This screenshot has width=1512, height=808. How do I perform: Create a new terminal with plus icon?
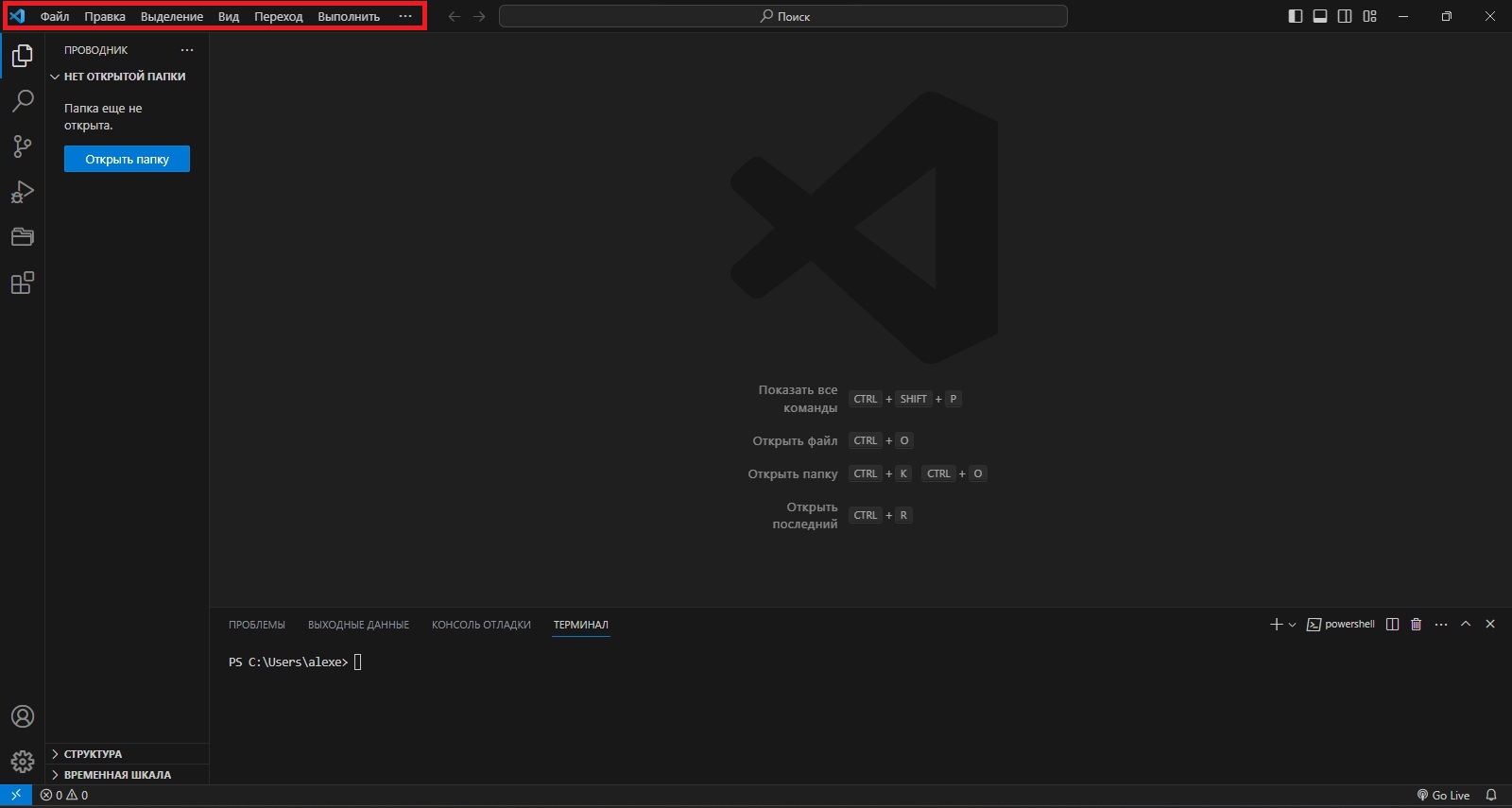point(1276,625)
